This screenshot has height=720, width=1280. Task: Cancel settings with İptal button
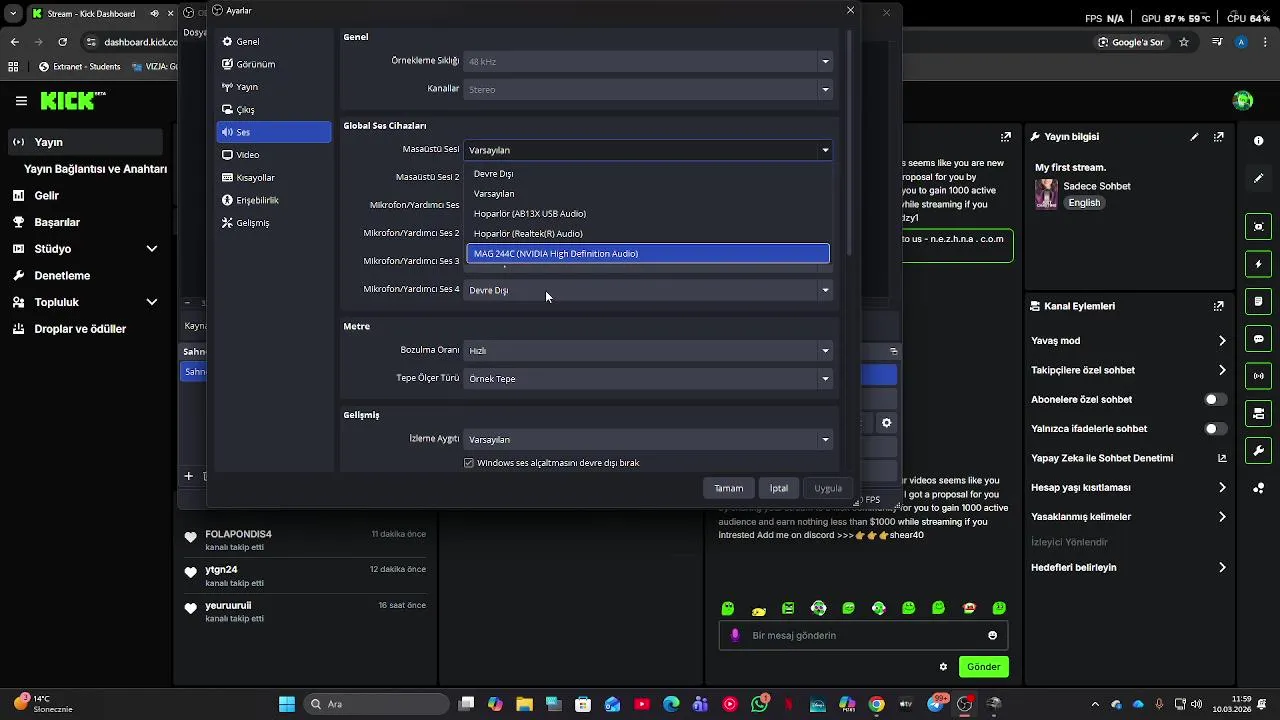pyautogui.click(x=779, y=488)
